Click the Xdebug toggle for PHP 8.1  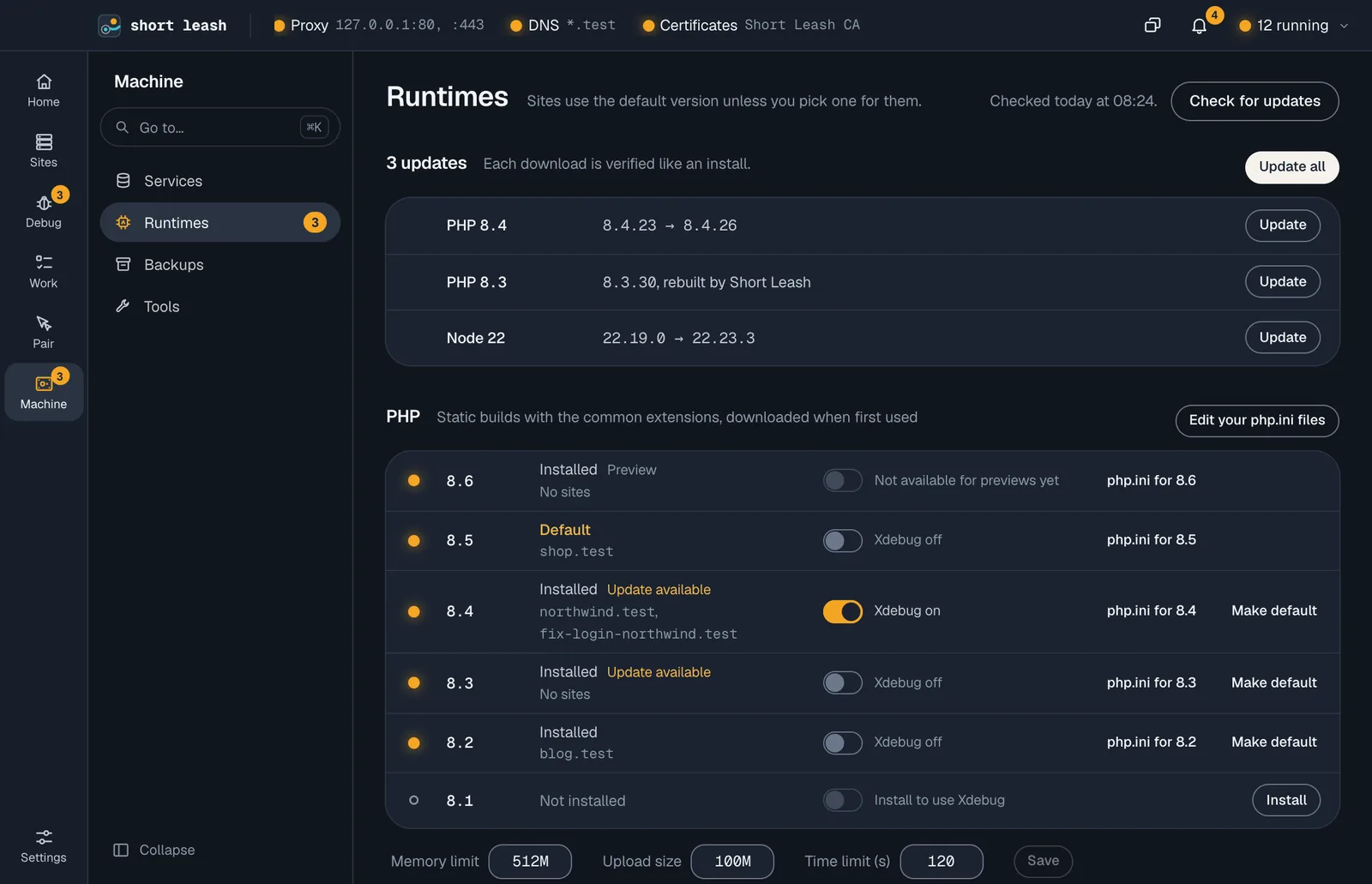[843, 800]
